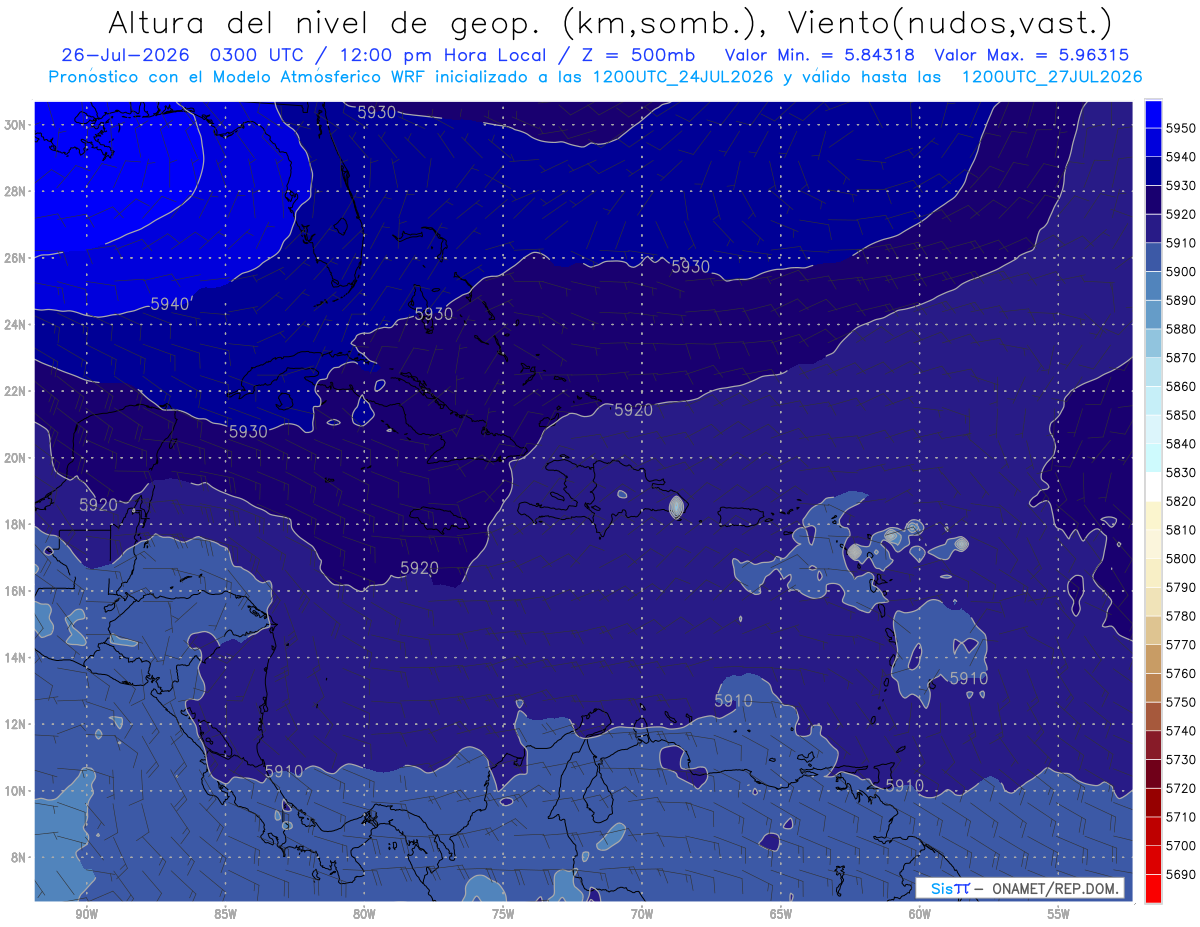Click the 70W longitude axis label
This screenshot has width=1200, height=927.
[642, 914]
